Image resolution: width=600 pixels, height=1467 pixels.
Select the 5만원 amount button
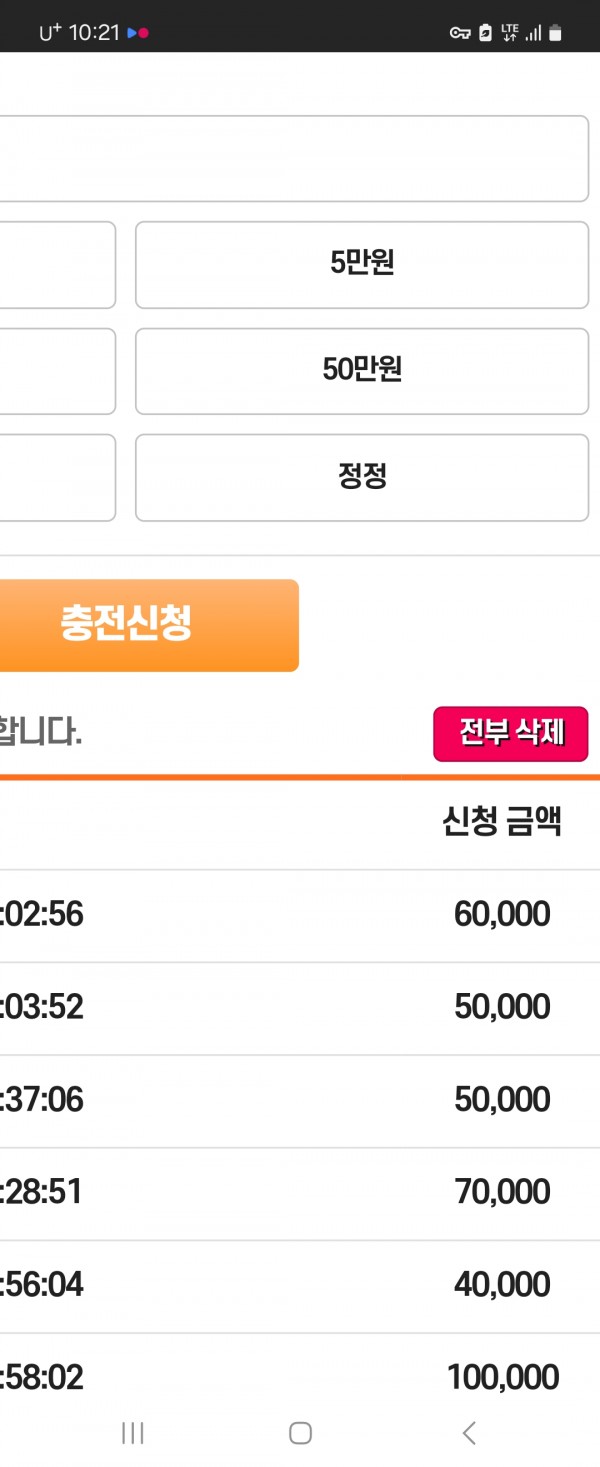362,265
